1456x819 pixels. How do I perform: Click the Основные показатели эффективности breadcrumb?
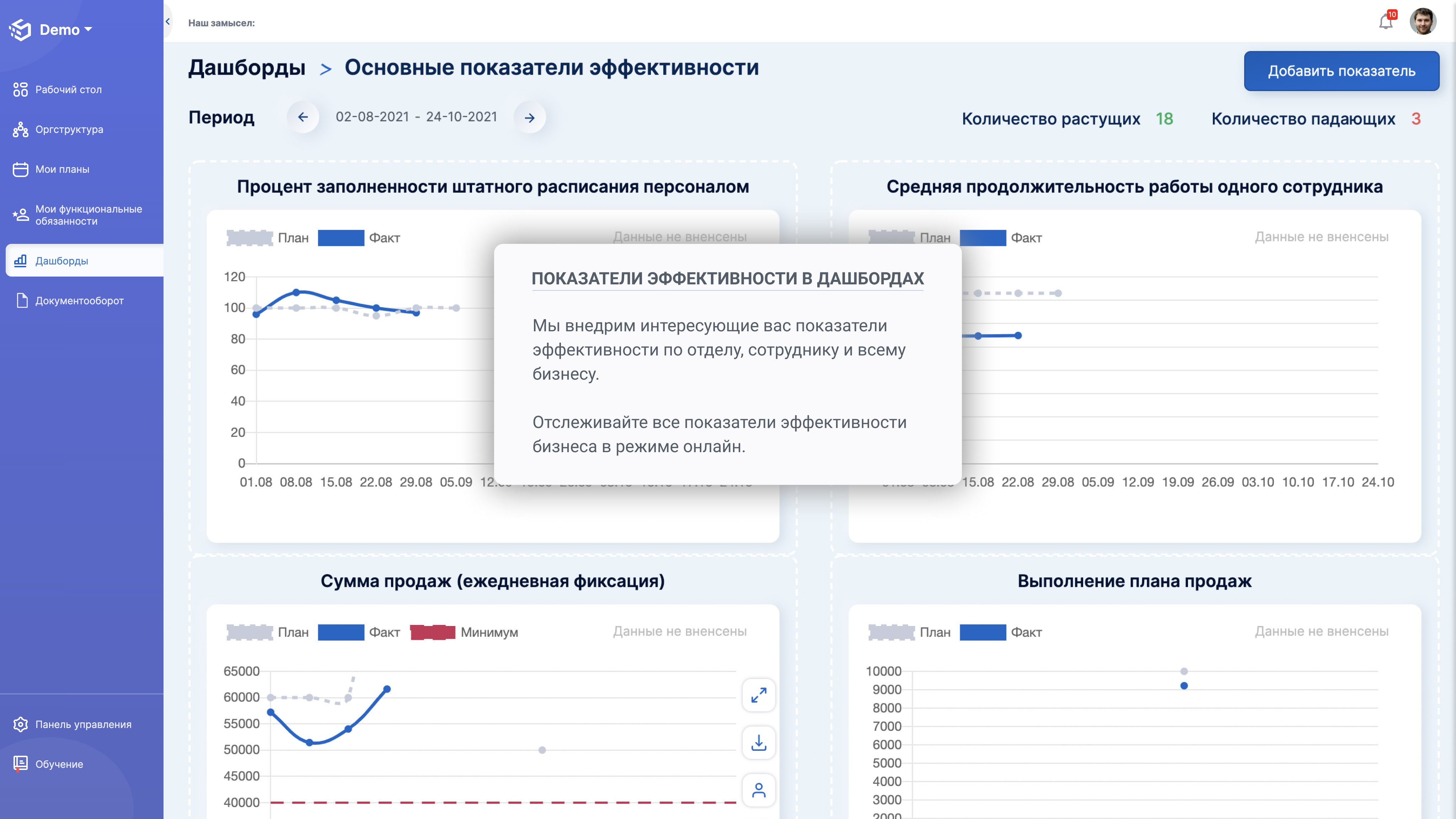point(552,67)
